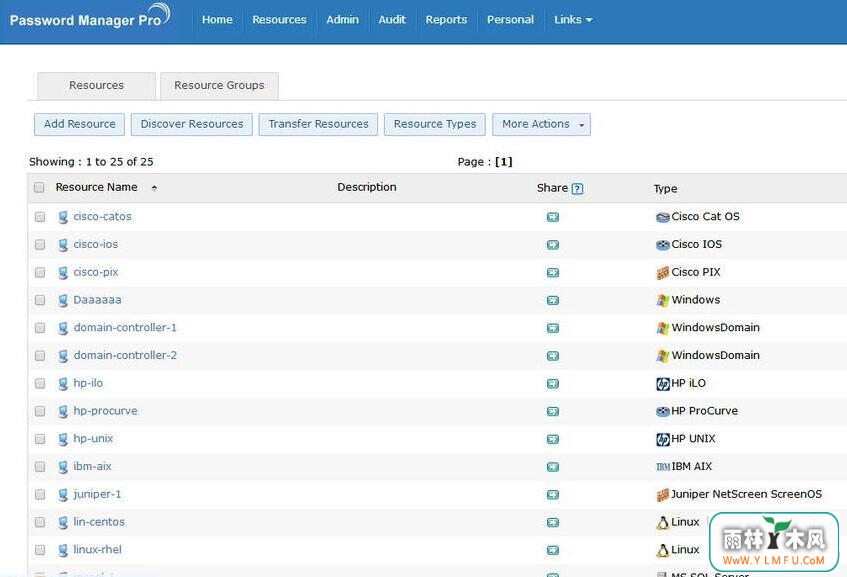Expand the More Actions dropdown
The width and height of the screenshot is (847, 577).
pyautogui.click(x=541, y=124)
